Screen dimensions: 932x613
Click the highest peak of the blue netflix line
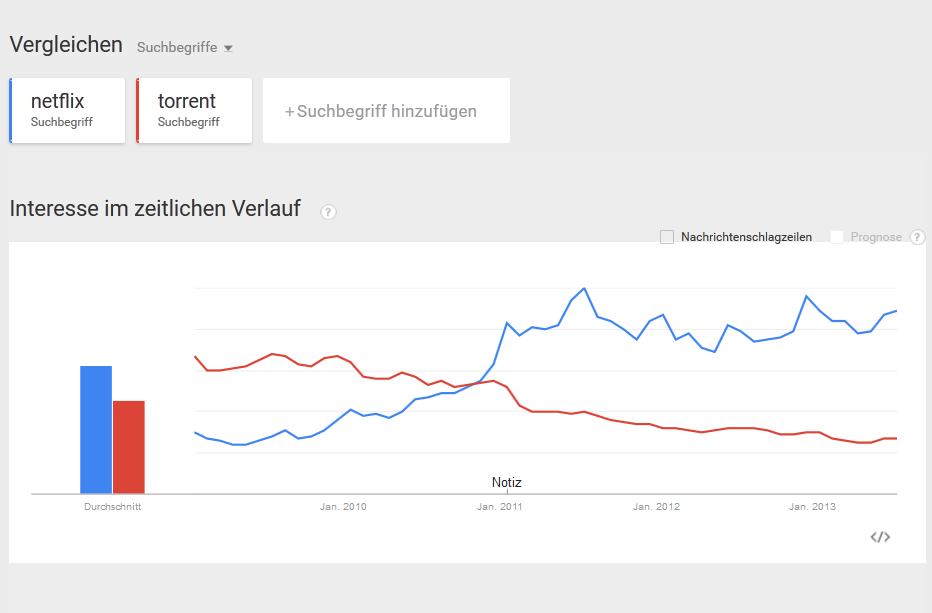tap(584, 288)
